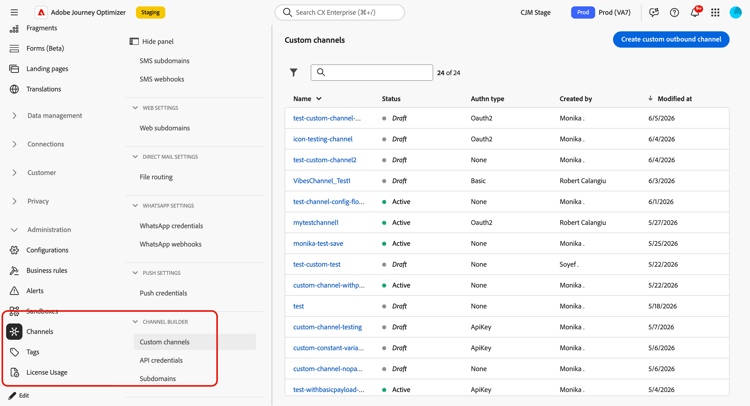Screen dimensions: 750x406
Task: Click the Authn type column header
Action: (x=487, y=99)
